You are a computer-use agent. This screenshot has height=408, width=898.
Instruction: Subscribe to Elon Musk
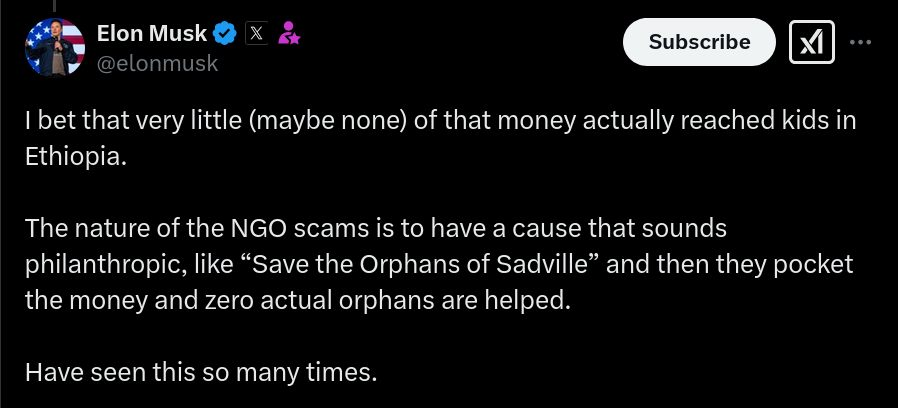699,42
